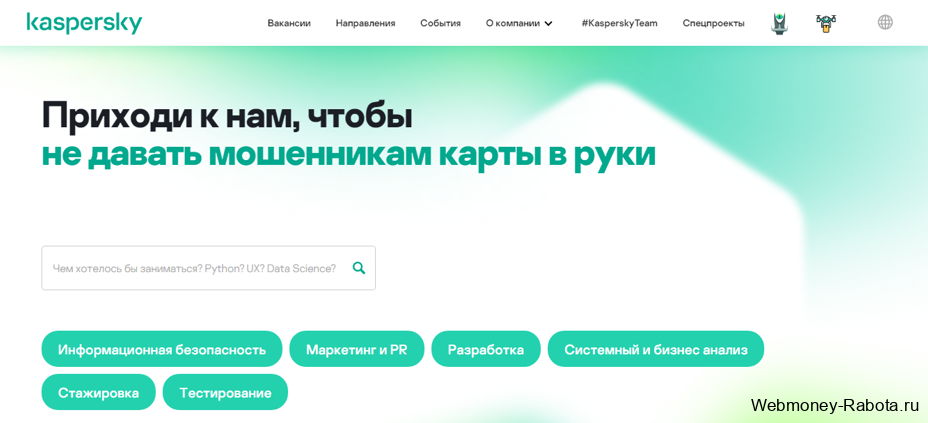Expand the О компании dropdown
Image resolution: width=928 pixels, height=423 pixels.
519,23
